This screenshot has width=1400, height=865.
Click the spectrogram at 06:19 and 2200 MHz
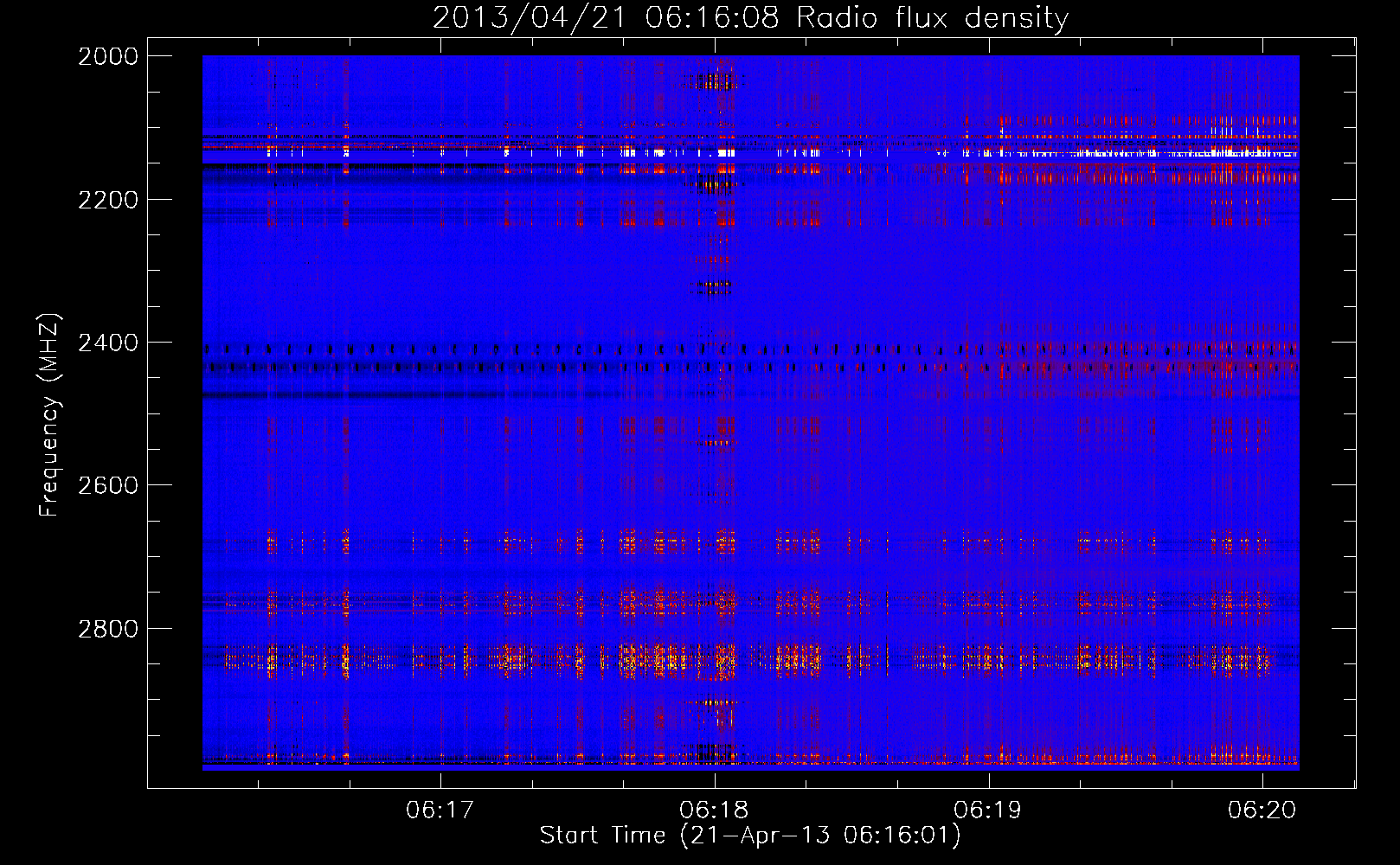988,200
